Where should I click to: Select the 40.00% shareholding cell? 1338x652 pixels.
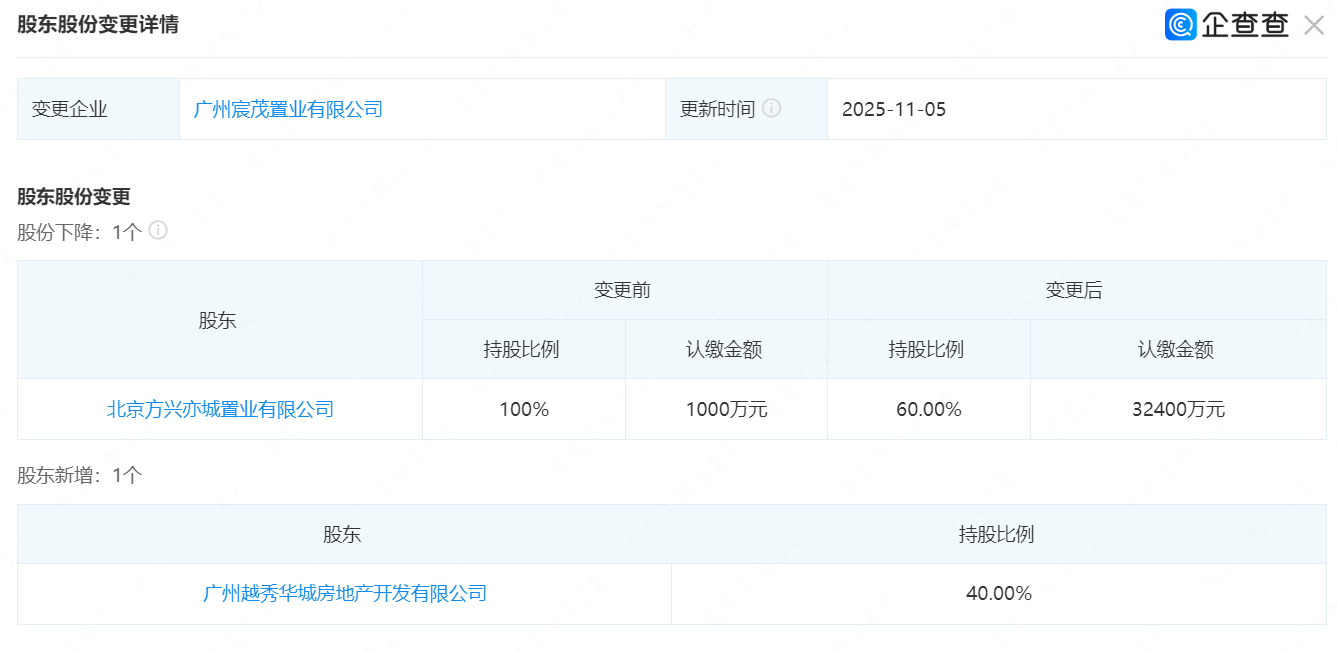(x=998, y=593)
